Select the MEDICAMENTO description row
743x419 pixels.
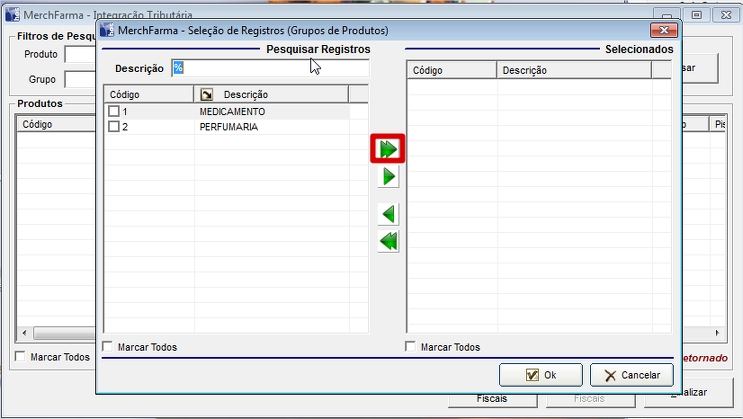pyautogui.click(x=232, y=112)
